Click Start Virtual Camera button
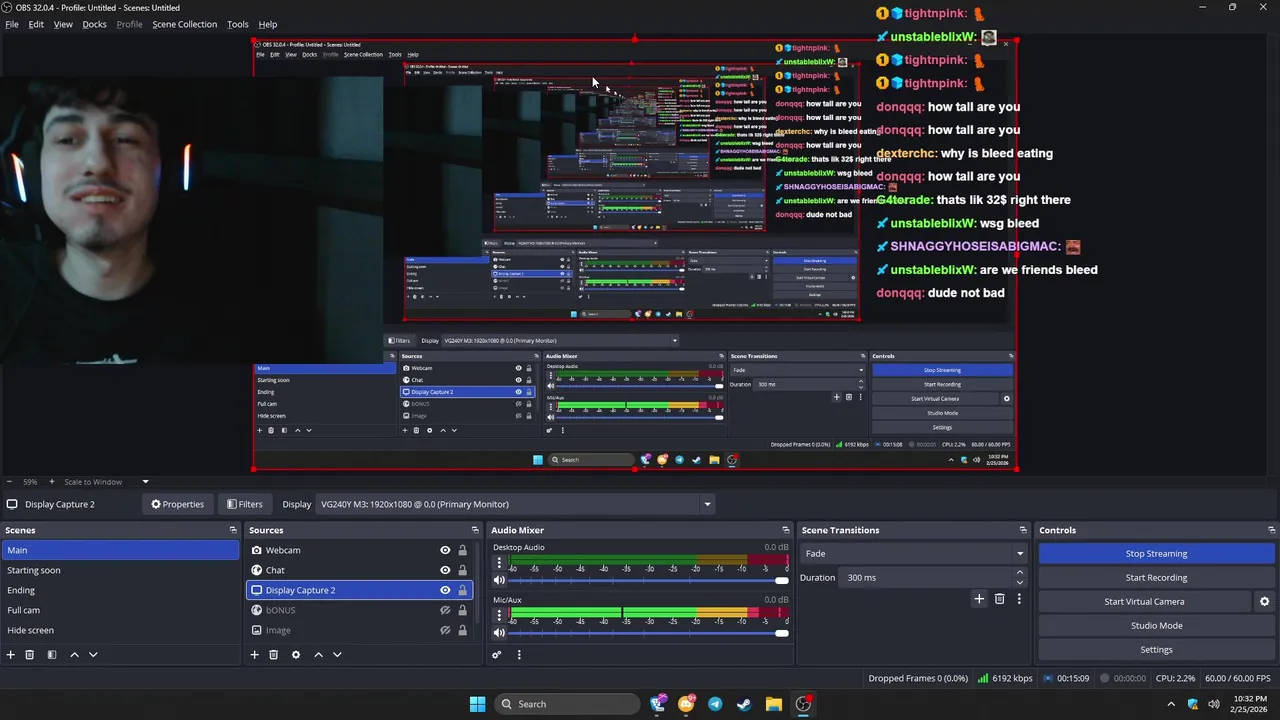Screen dimensions: 1280x720 pyautogui.click(x=1144, y=601)
